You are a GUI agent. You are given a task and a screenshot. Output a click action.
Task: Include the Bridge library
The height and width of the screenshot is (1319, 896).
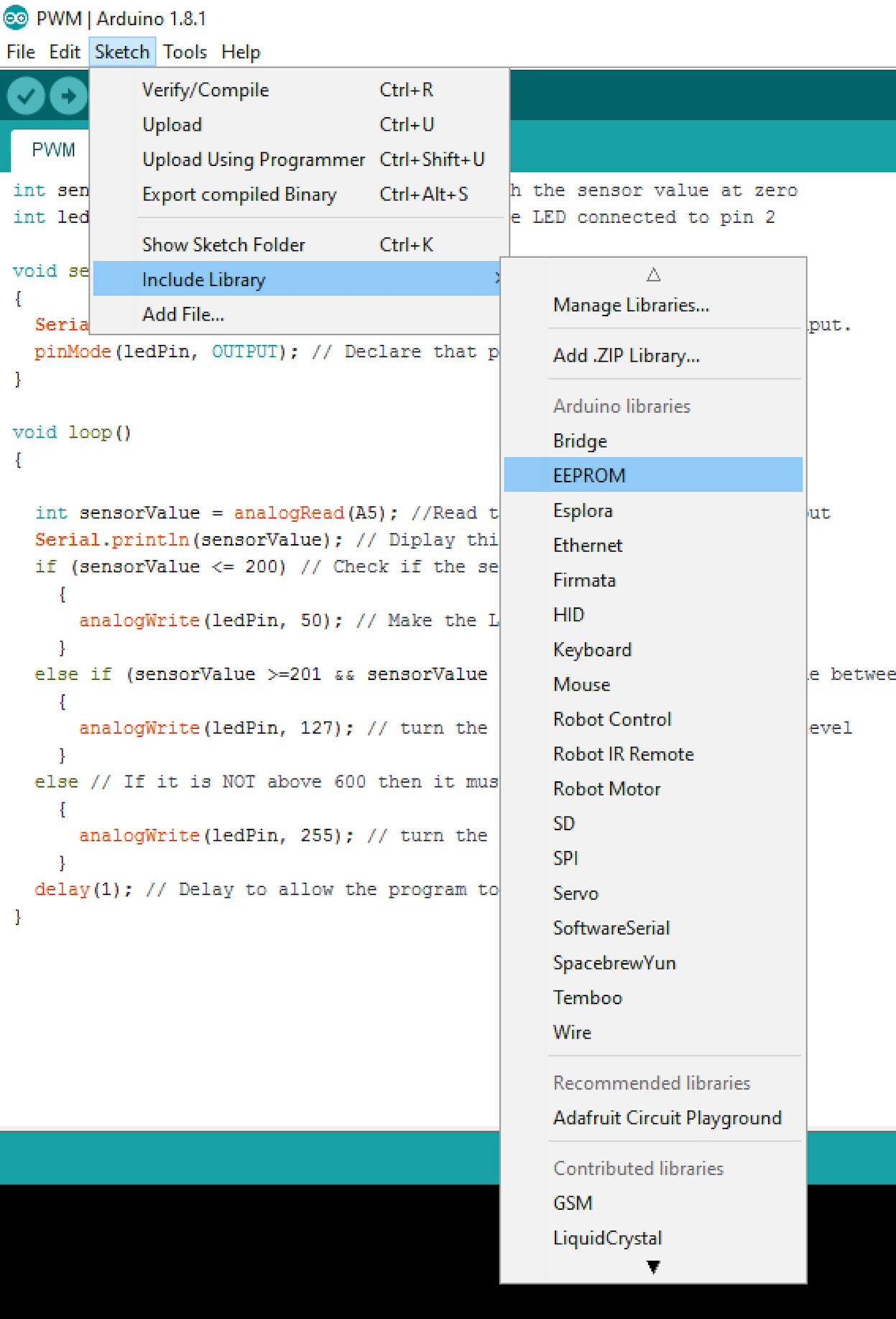coord(653,441)
